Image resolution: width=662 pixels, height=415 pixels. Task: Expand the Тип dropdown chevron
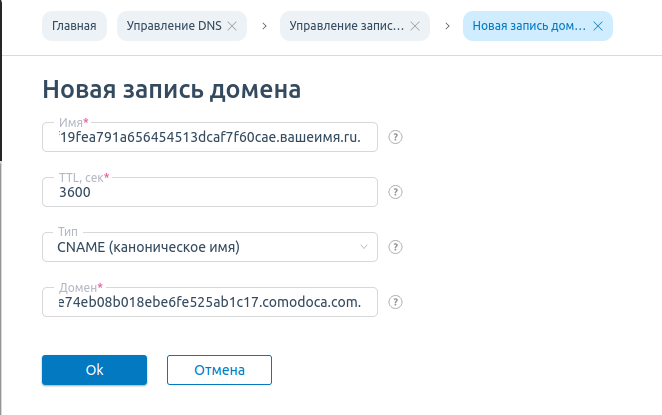[364, 247]
